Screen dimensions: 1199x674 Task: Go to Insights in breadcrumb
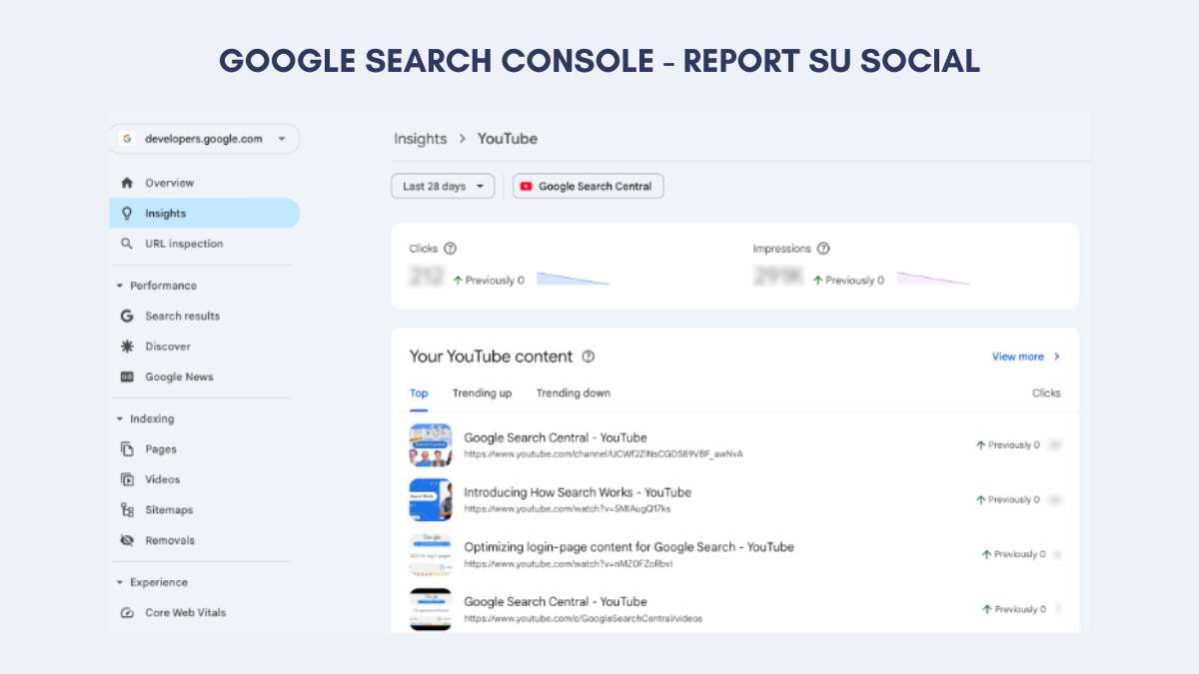coord(420,138)
